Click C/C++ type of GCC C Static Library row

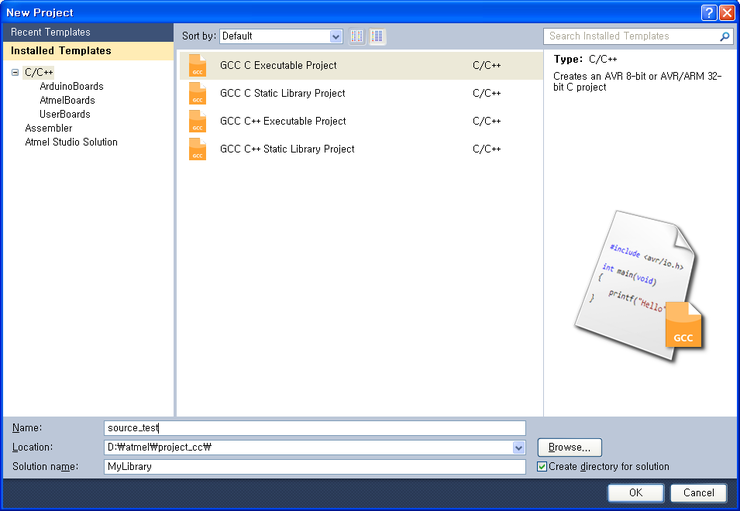[486, 93]
